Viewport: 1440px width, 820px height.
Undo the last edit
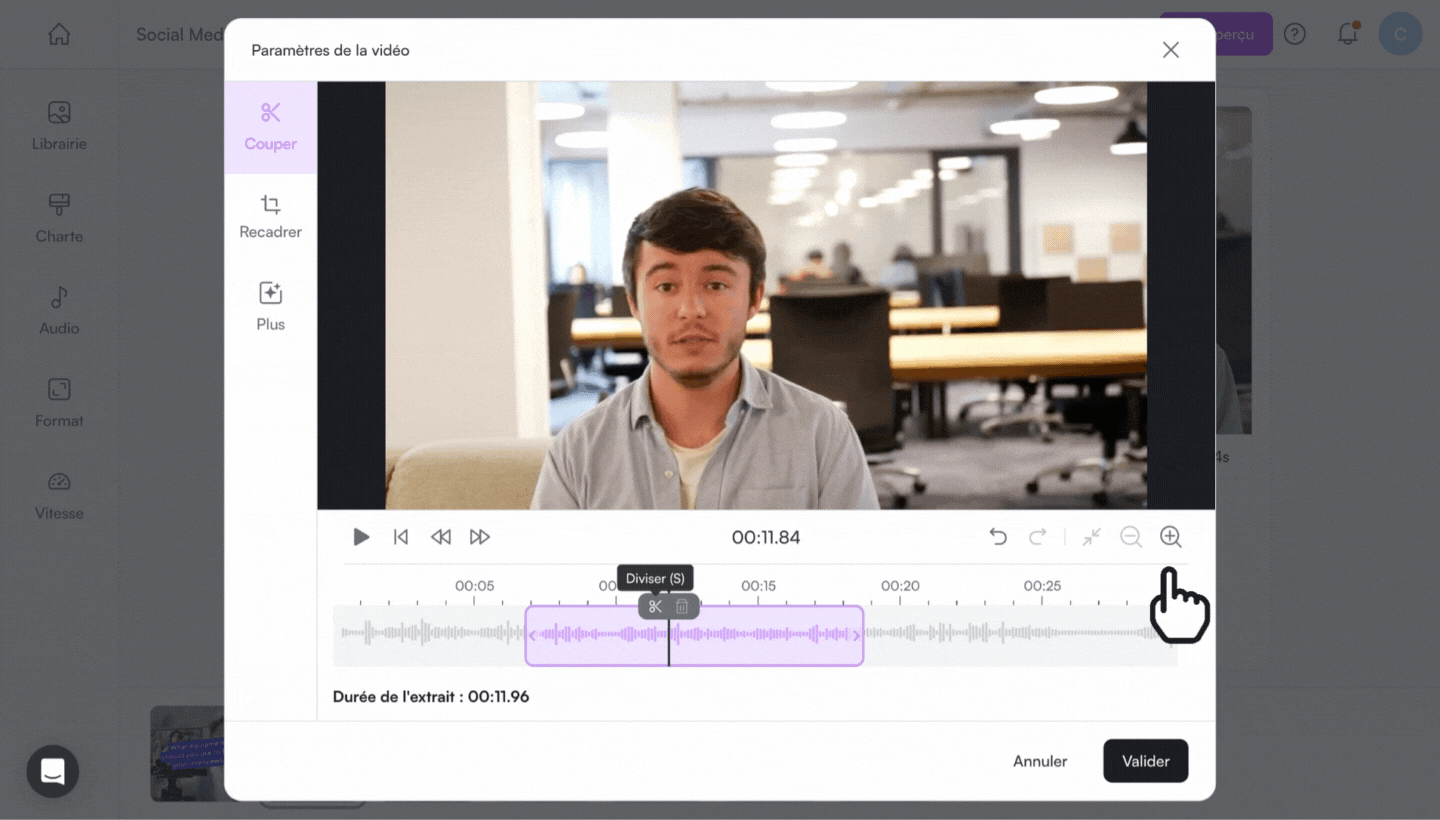pyautogui.click(x=998, y=537)
